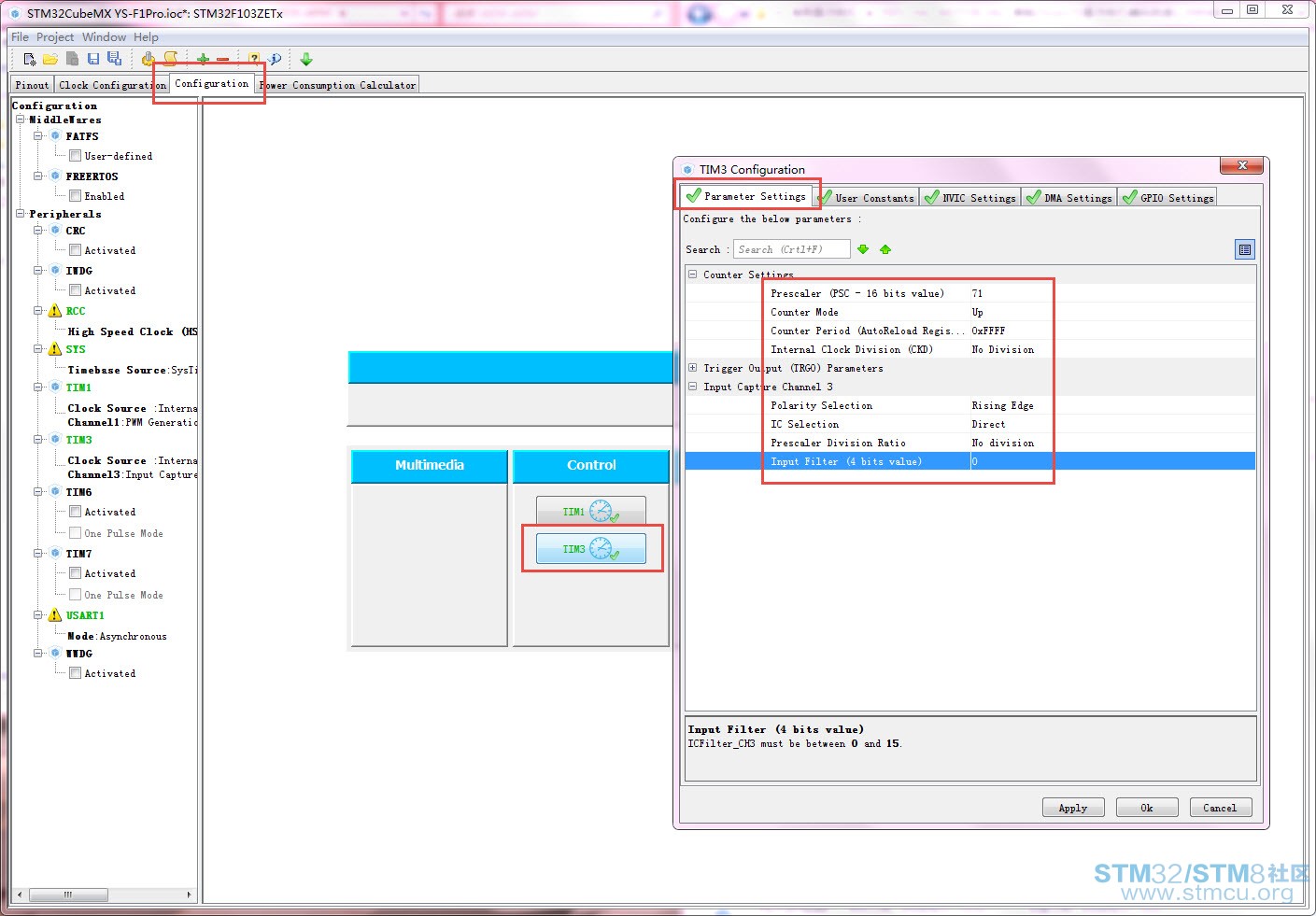This screenshot has width=1316, height=916.
Task: Open the Window menu
Action: point(104,37)
